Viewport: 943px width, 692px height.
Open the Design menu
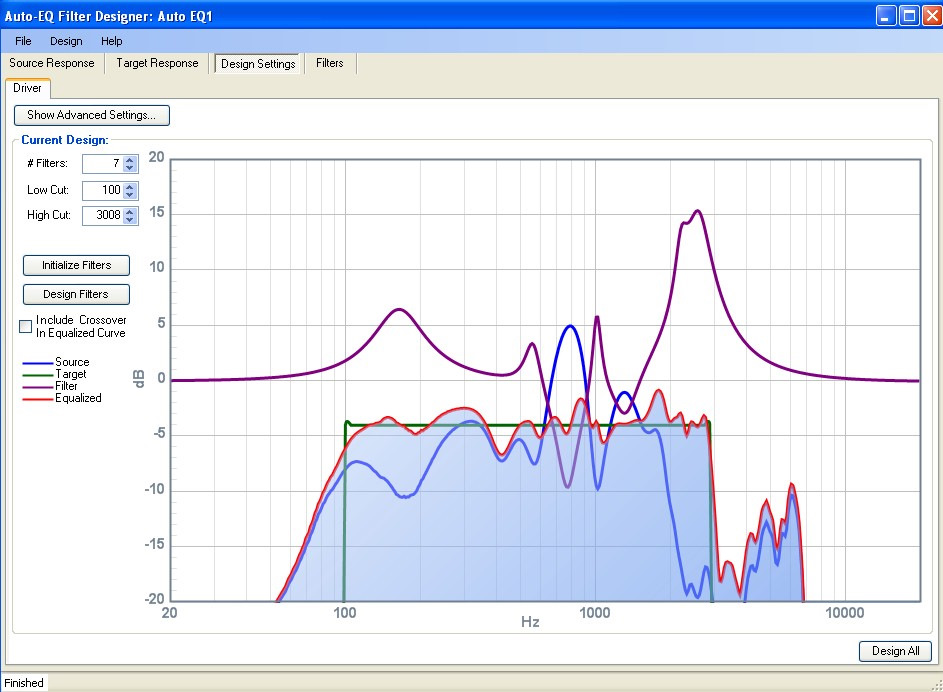point(66,41)
